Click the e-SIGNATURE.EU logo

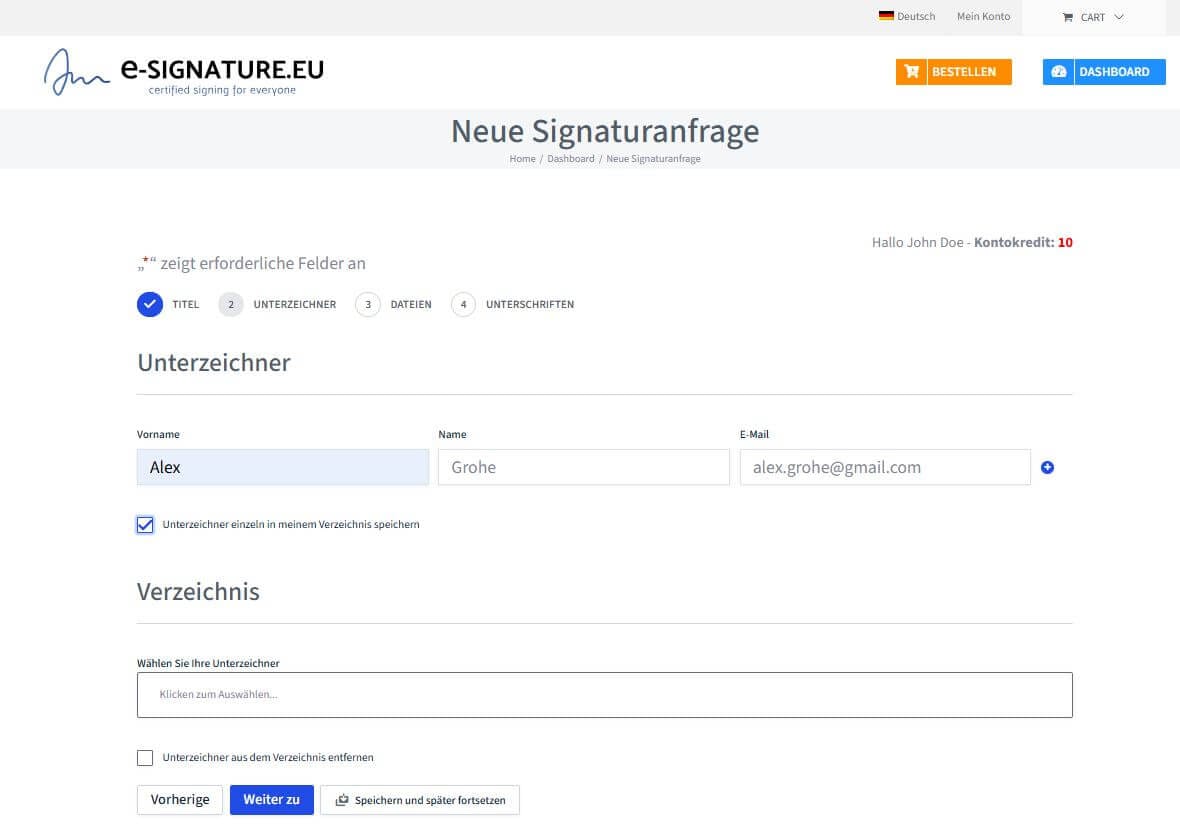[x=184, y=72]
